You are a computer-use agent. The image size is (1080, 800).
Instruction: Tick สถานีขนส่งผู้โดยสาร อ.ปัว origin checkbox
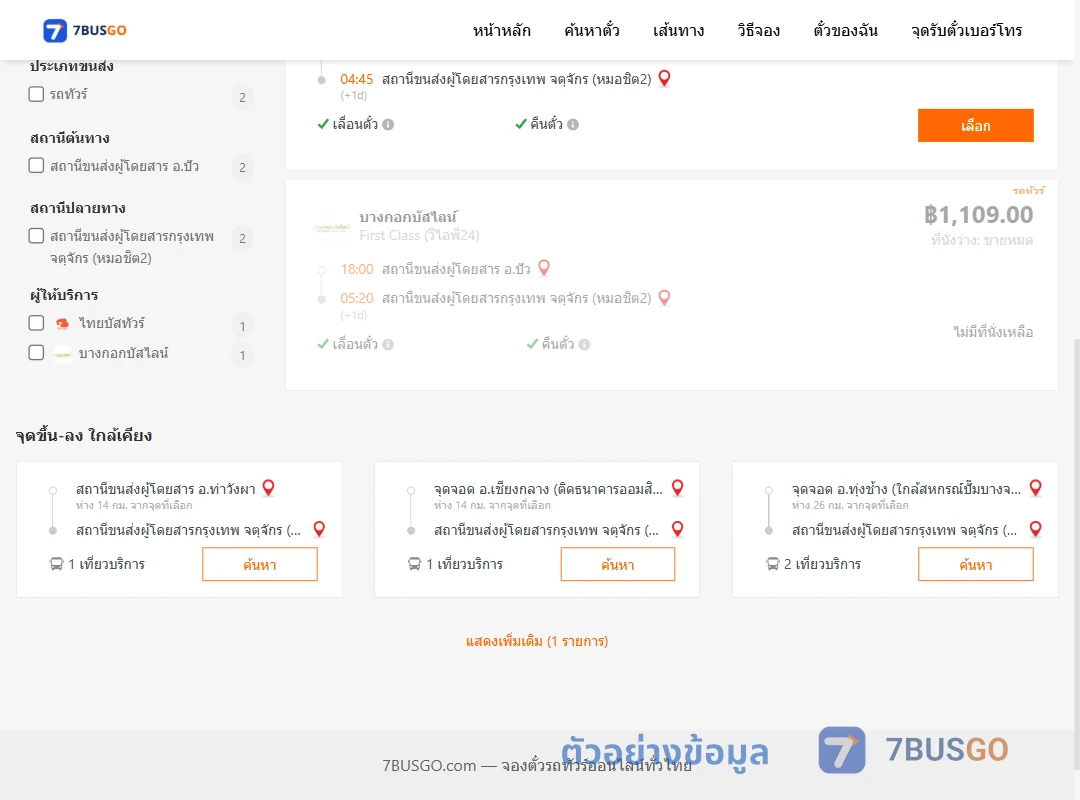click(37, 165)
